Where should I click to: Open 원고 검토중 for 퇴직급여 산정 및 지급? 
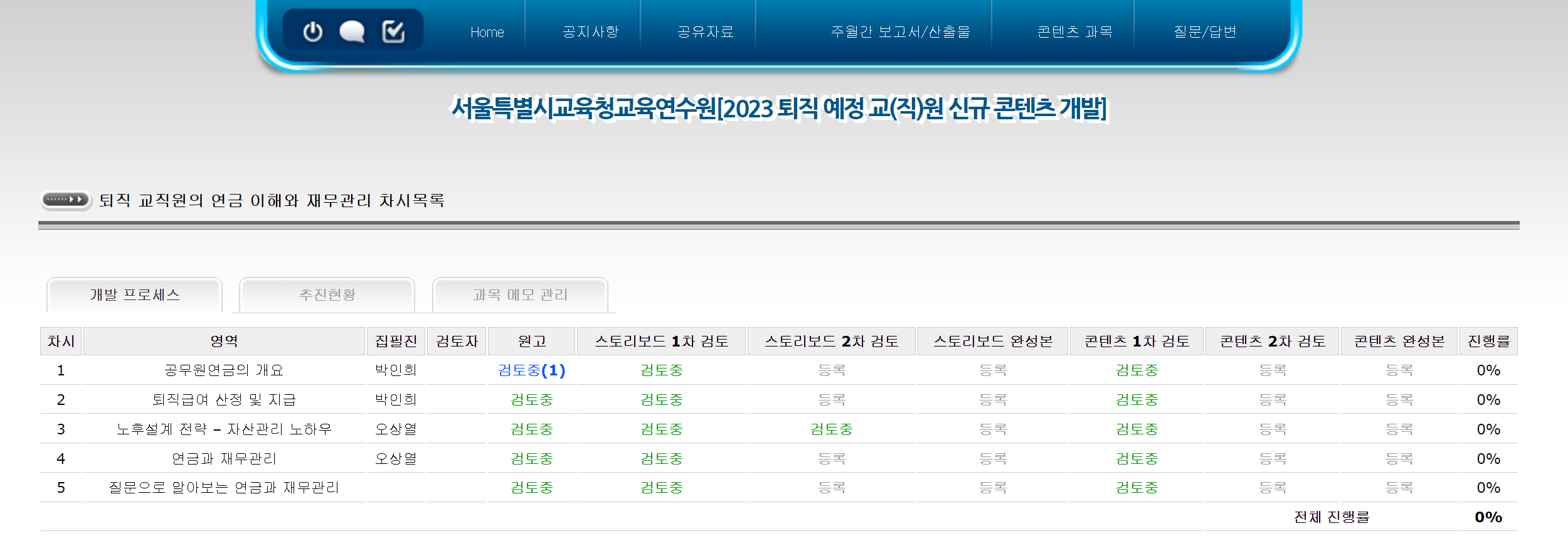pyautogui.click(x=532, y=400)
